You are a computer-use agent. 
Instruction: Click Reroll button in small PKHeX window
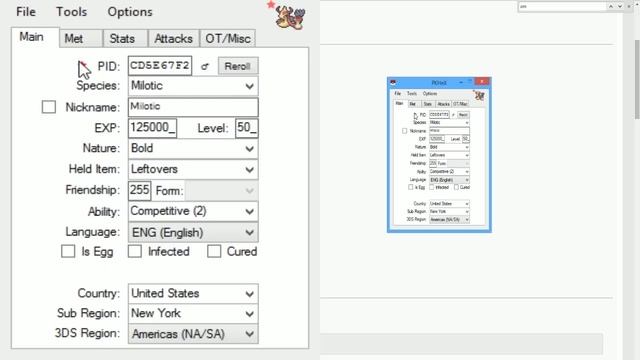(463, 115)
